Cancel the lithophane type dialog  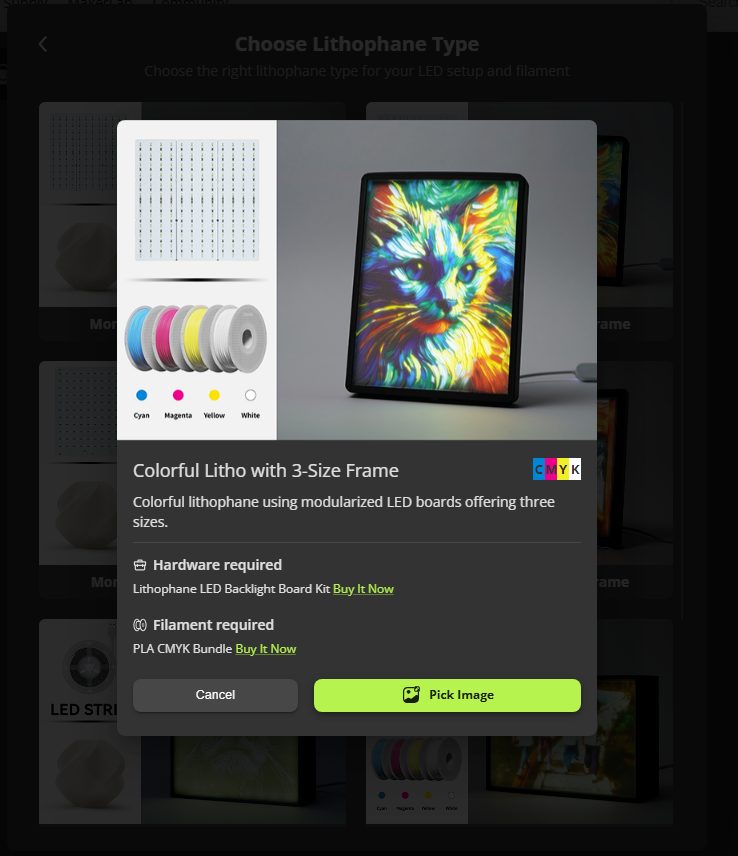[x=216, y=695]
